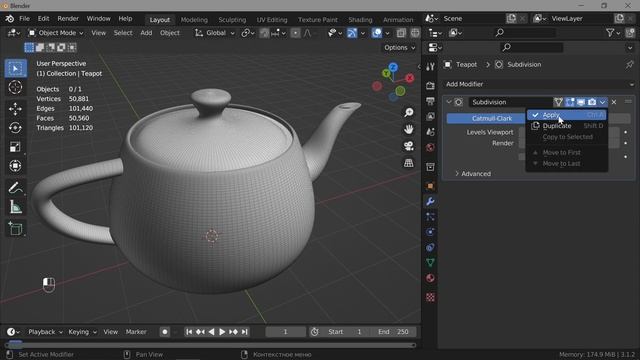Open the Global orientation dropdown
640x360 pixels.
(215, 33)
